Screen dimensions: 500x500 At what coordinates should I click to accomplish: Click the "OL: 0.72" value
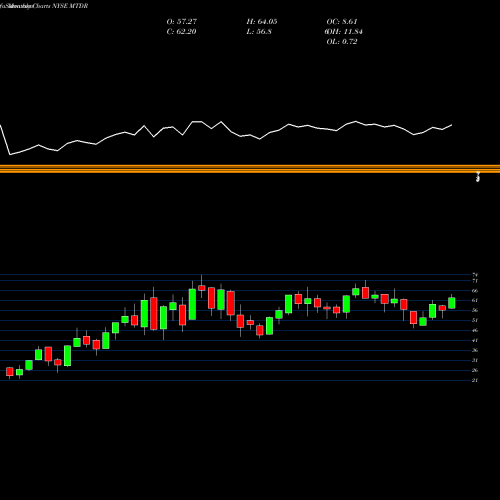pos(342,42)
